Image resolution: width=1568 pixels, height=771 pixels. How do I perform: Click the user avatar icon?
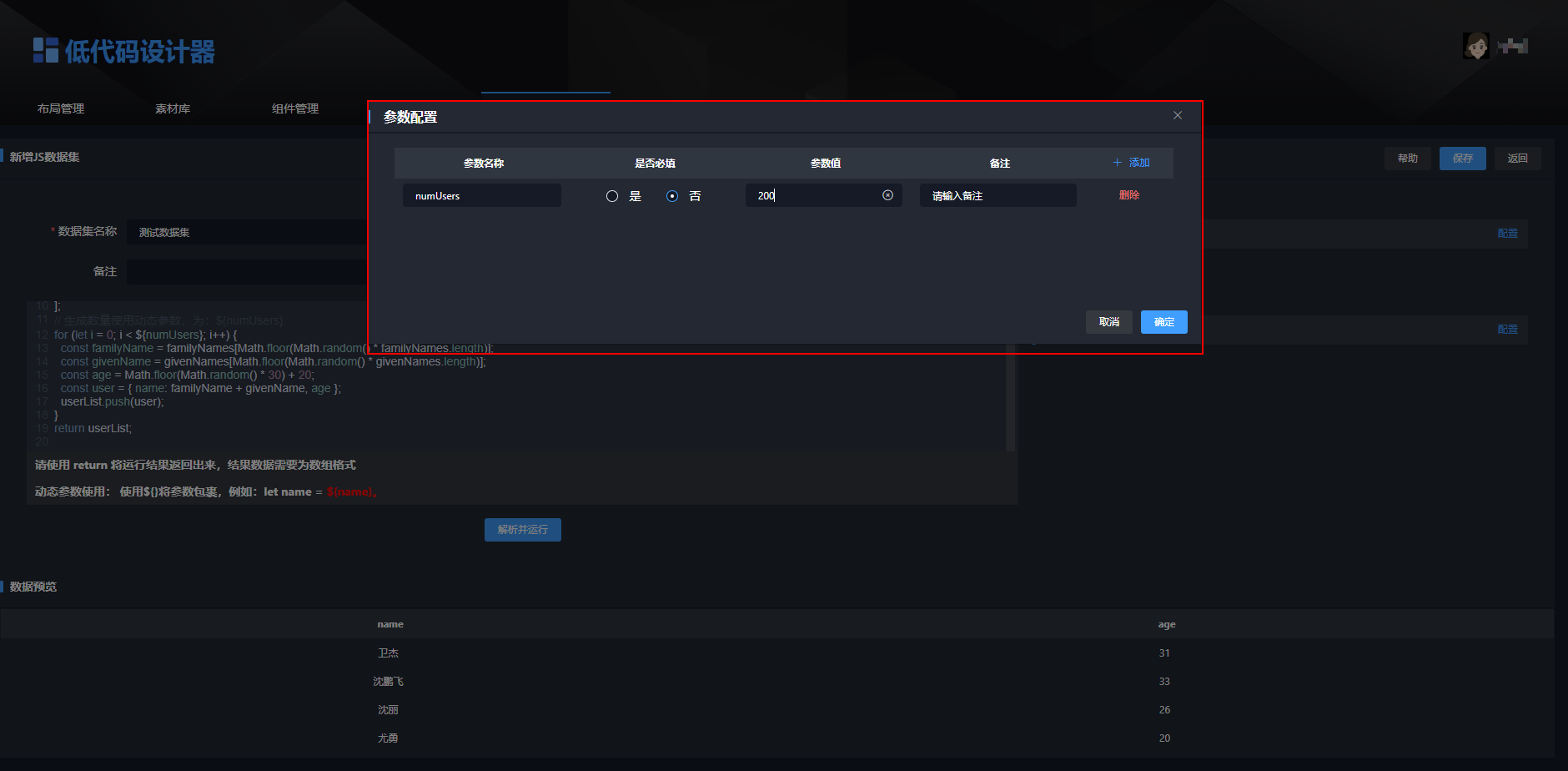[x=1476, y=46]
